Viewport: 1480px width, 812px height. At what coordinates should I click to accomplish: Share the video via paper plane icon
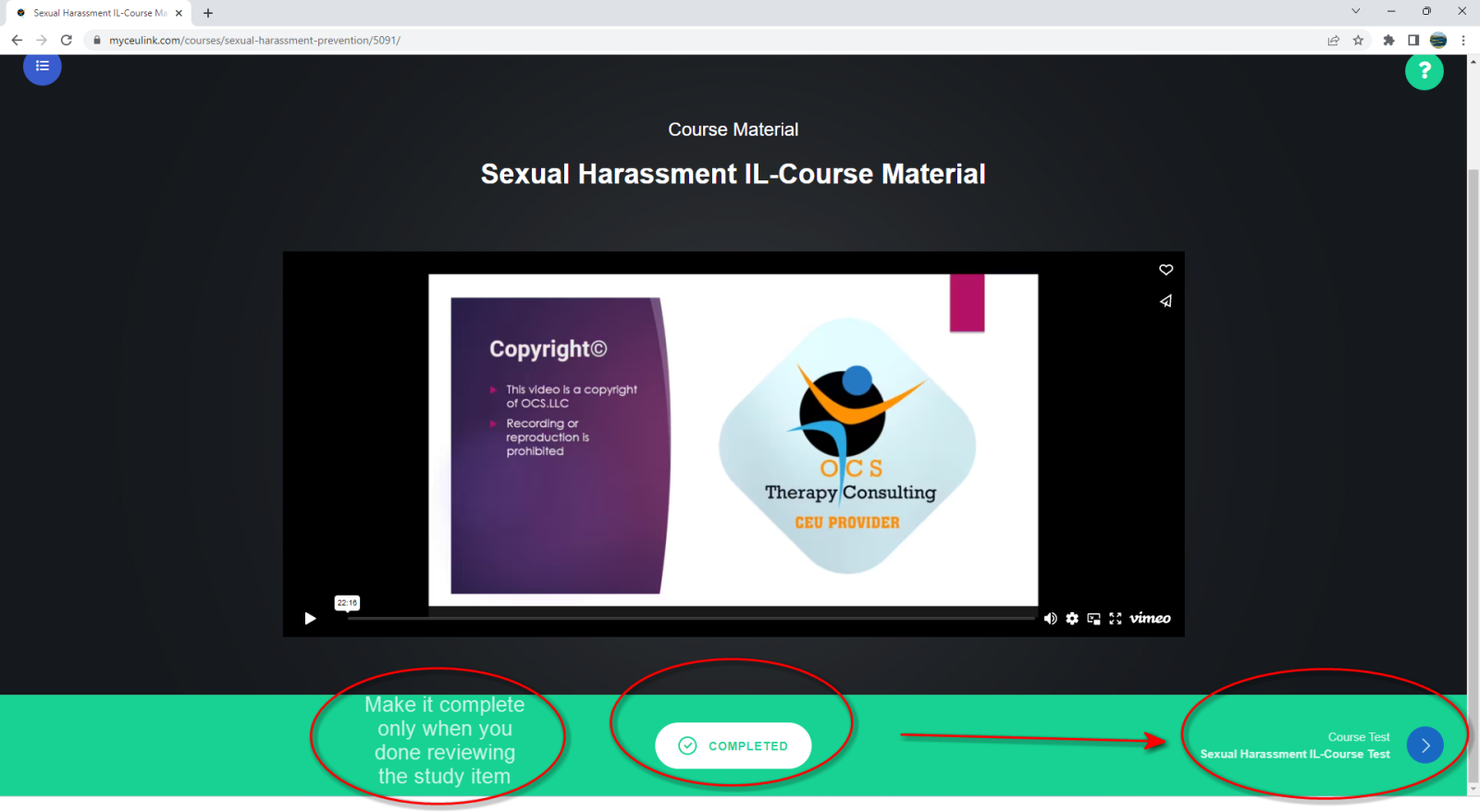point(1165,301)
